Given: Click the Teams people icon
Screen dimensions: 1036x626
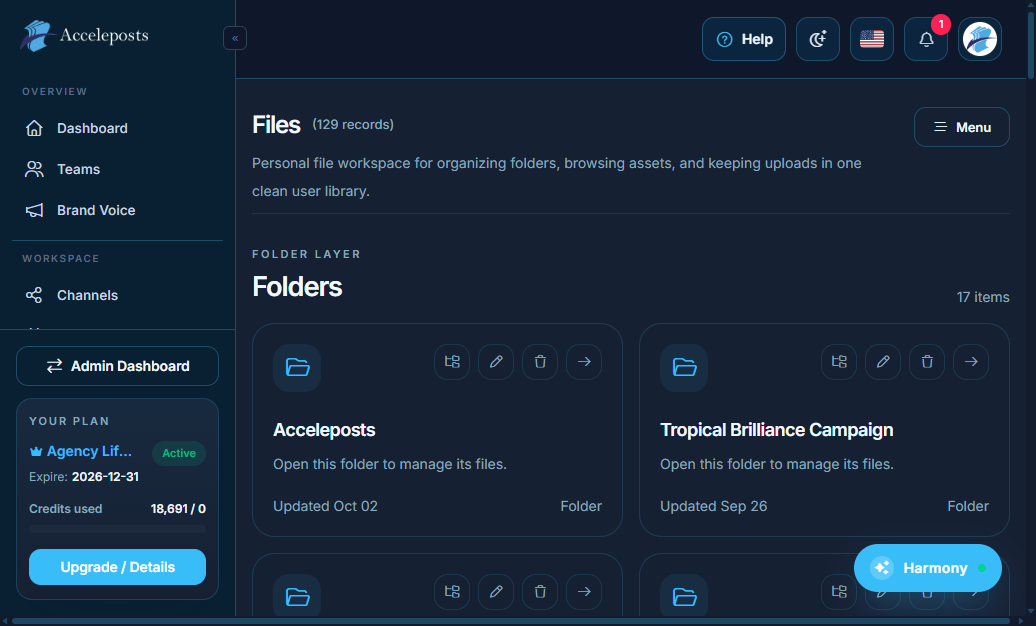Looking at the screenshot, I should point(34,169).
